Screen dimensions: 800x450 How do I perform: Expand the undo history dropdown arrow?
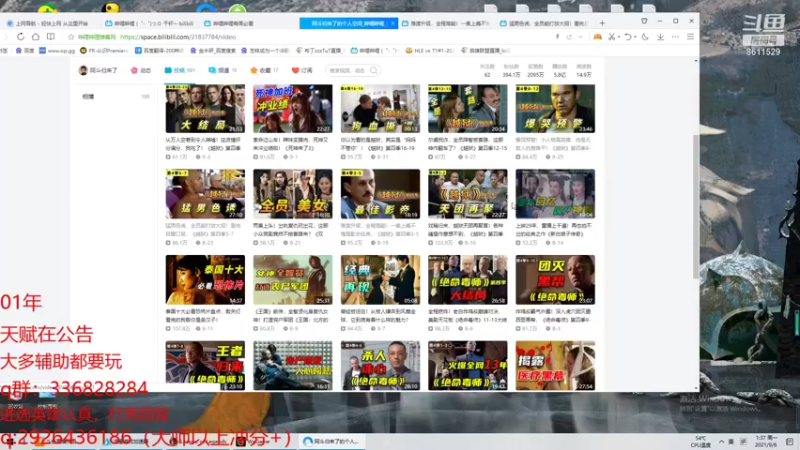635,37
